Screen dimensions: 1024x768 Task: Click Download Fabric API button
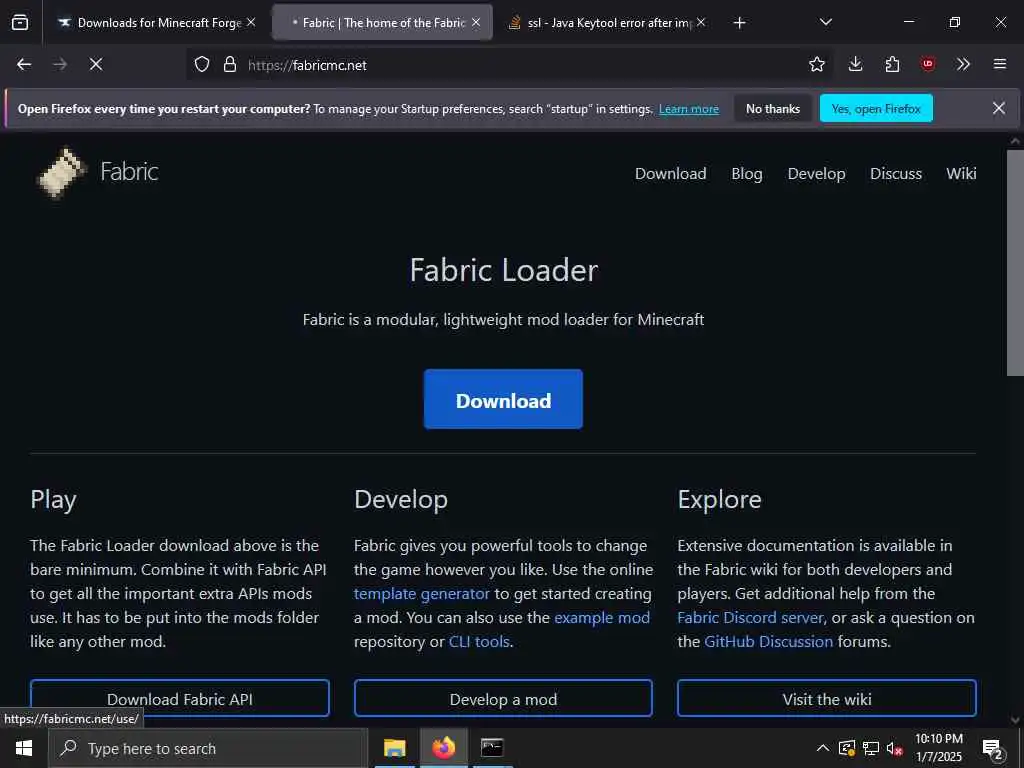(180, 699)
